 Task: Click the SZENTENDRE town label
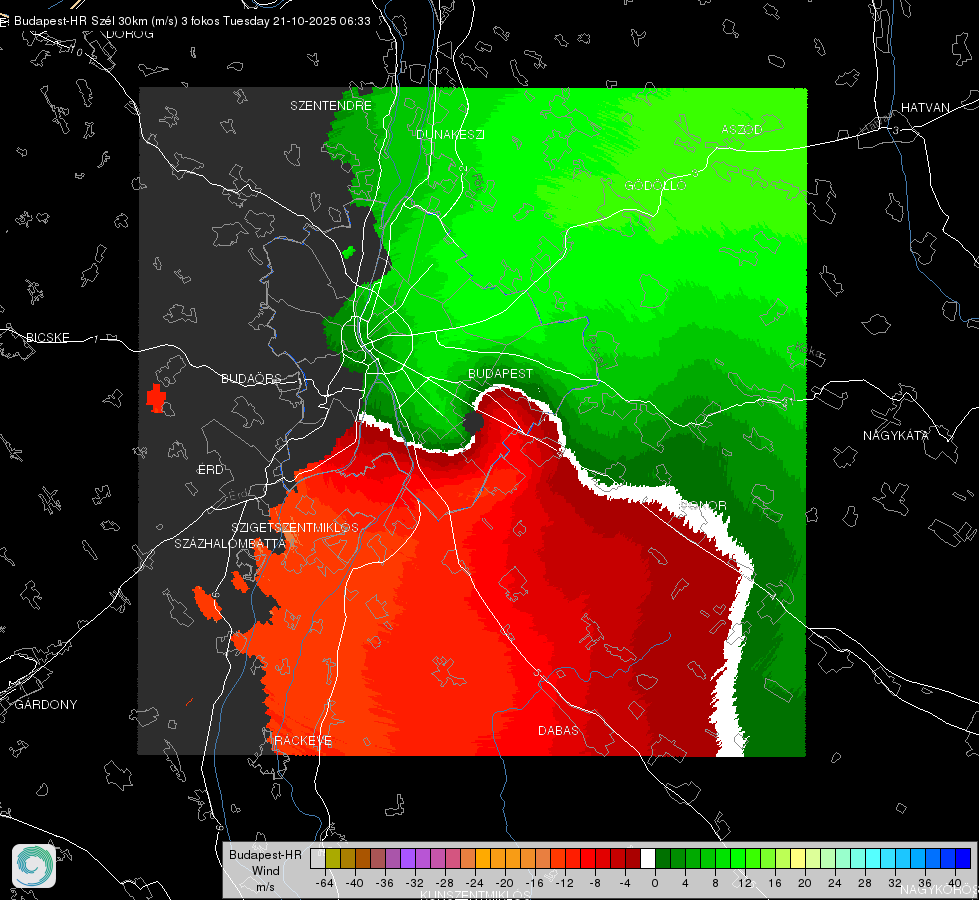pos(331,106)
